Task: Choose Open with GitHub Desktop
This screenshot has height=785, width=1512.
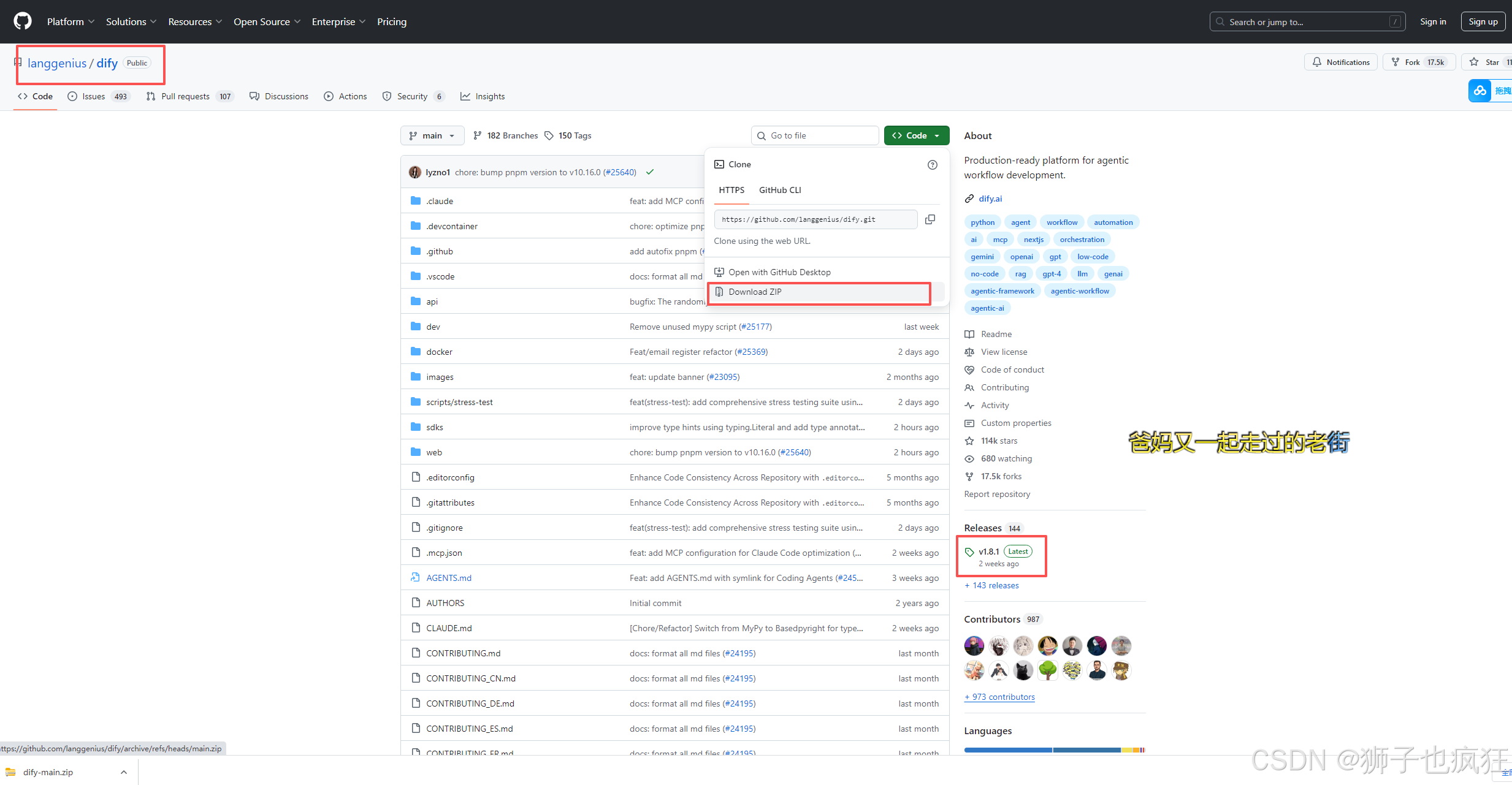Action: pyautogui.click(x=826, y=272)
